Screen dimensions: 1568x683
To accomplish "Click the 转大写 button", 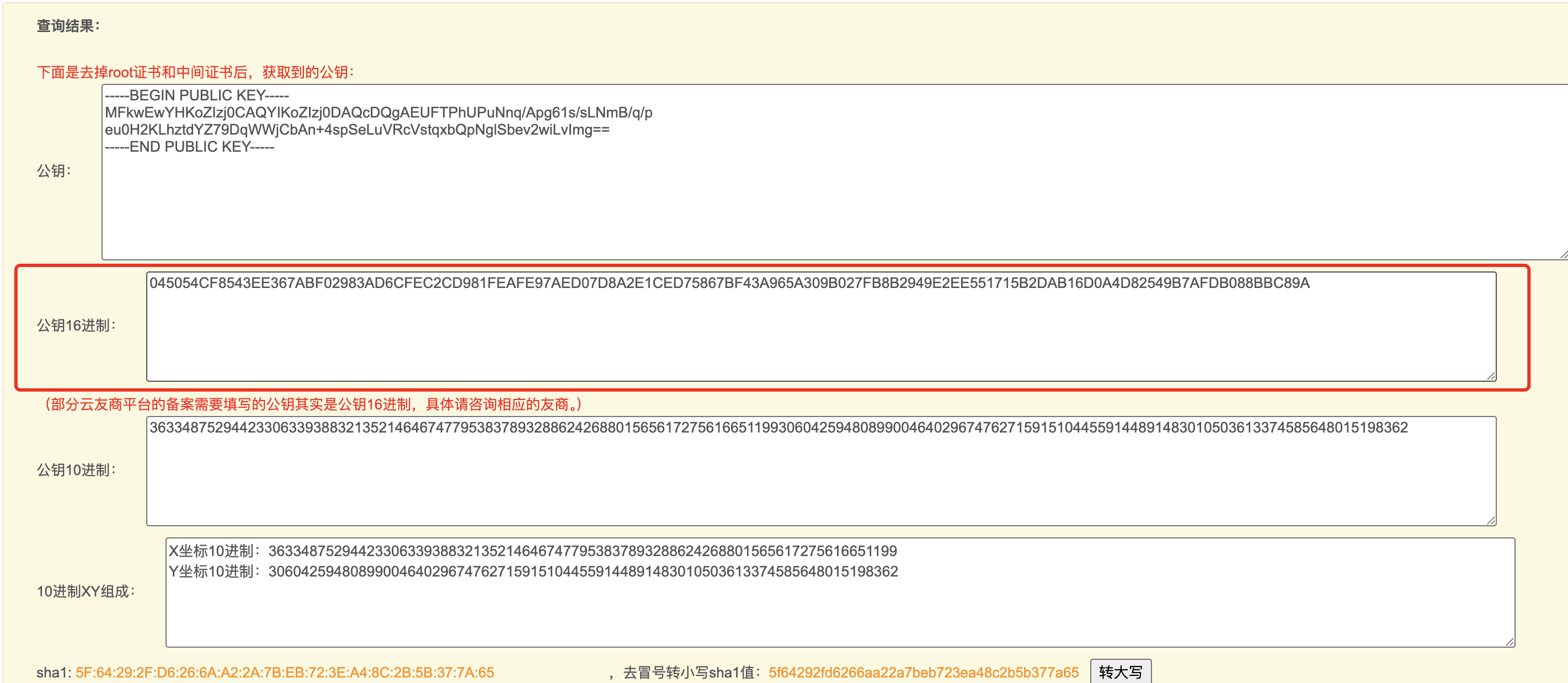I will point(1120,671).
